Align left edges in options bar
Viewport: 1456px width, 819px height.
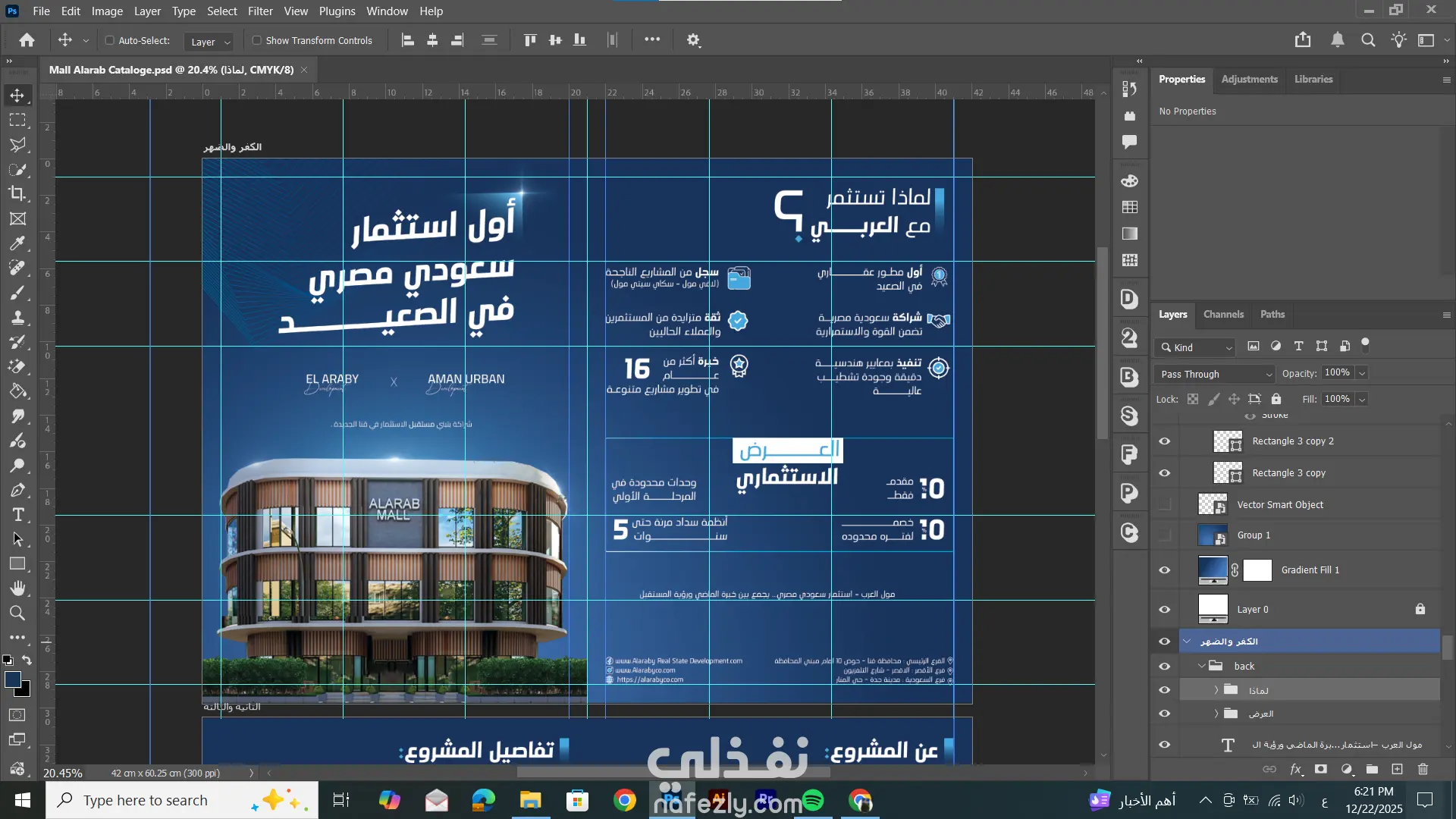tap(408, 40)
